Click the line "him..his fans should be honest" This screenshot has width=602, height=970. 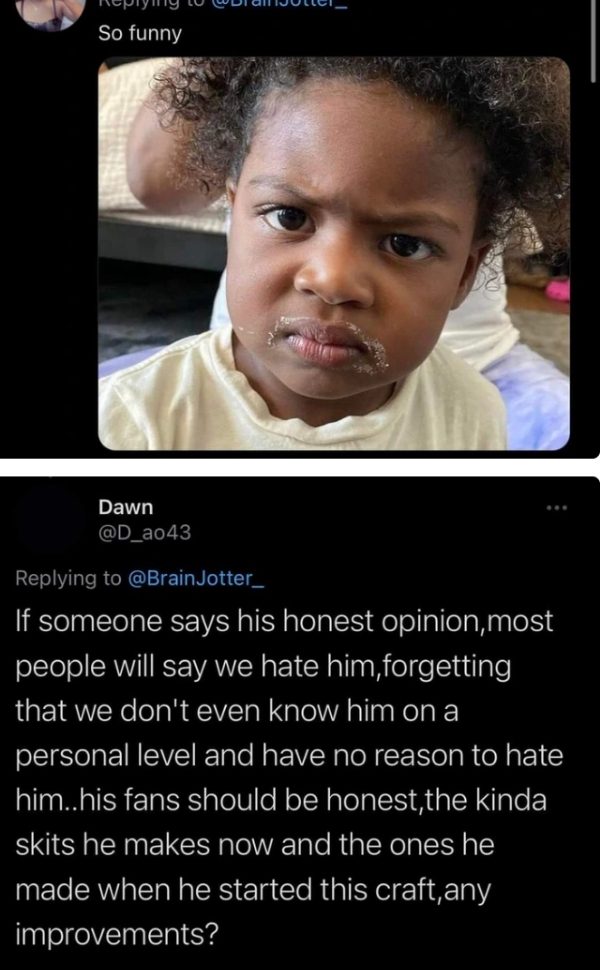(x=281, y=800)
